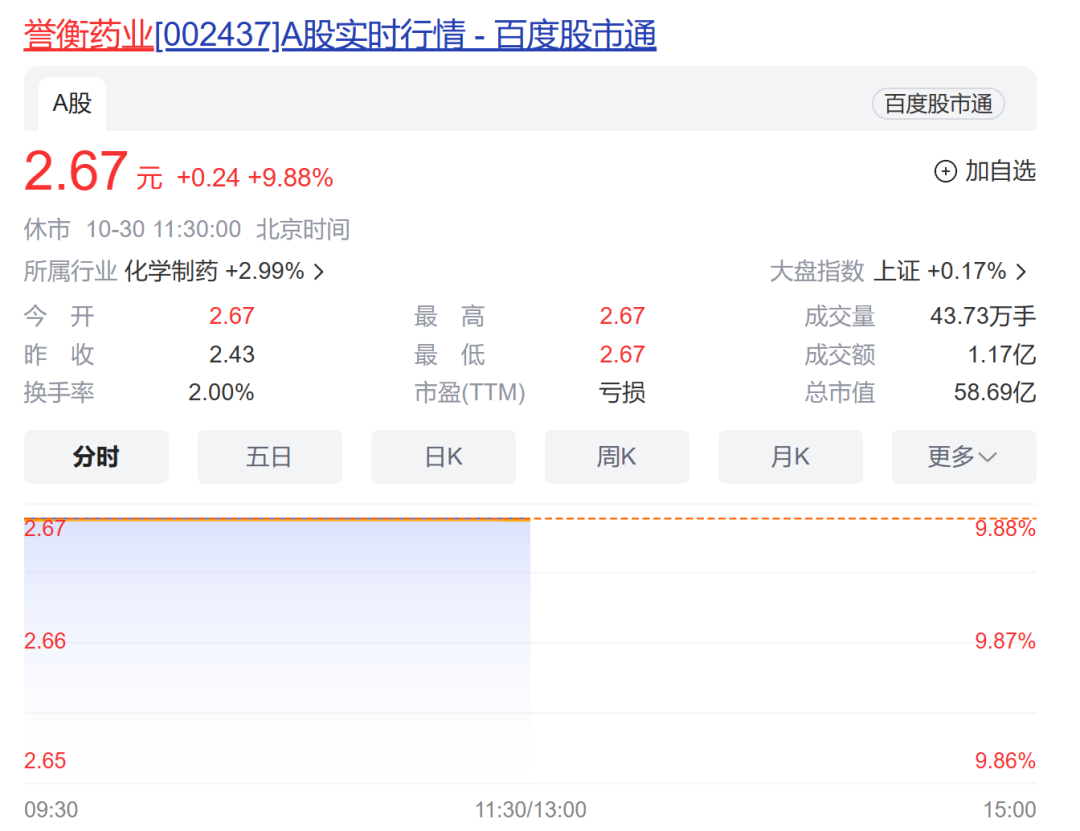The height and width of the screenshot is (831, 1080).
Task: Click the 成交量 value 43.73万手
Action: tap(983, 316)
